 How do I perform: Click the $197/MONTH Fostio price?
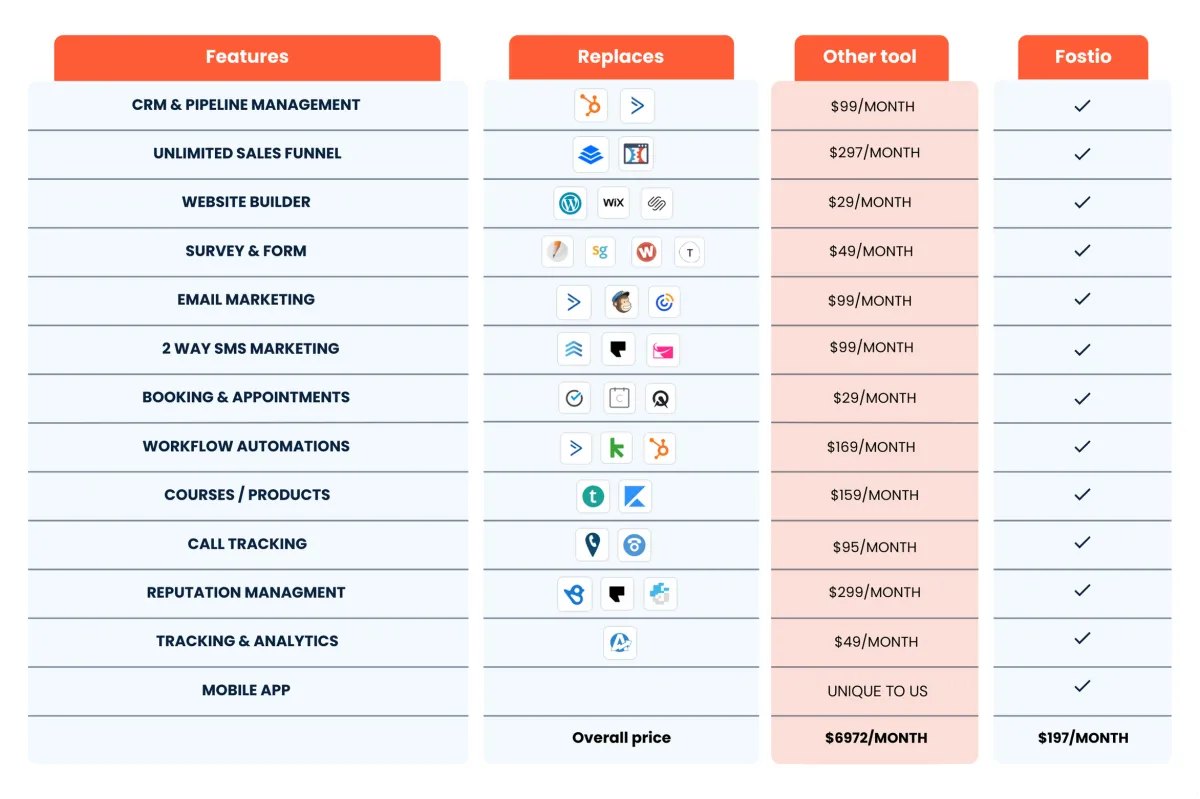[x=1083, y=738]
